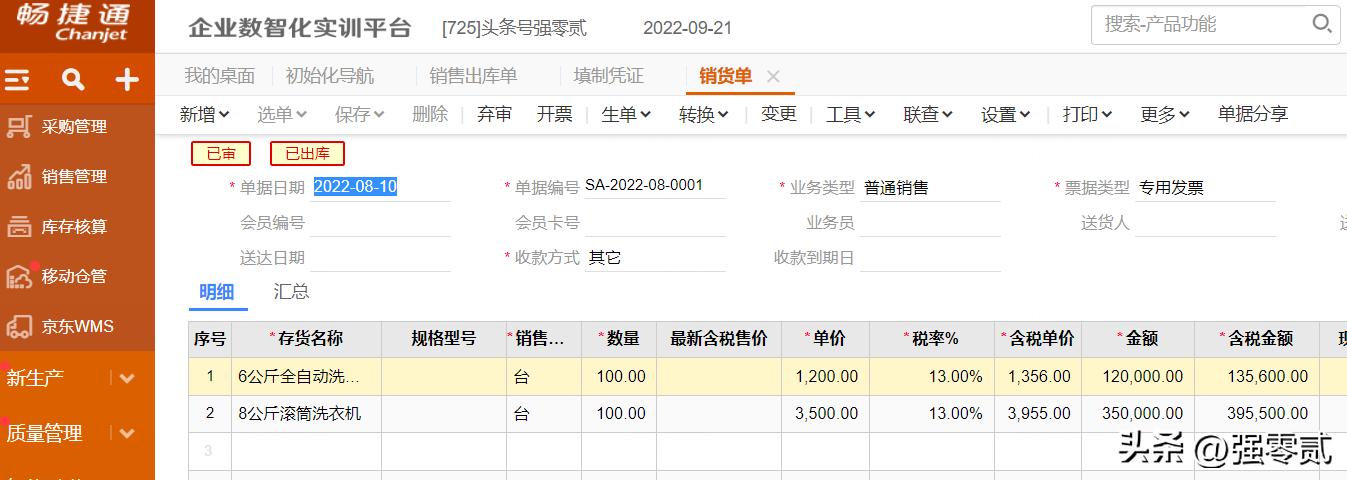Open 移动仓管 mobile warehouse module
The width and height of the screenshot is (1347, 480).
tap(74, 276)
